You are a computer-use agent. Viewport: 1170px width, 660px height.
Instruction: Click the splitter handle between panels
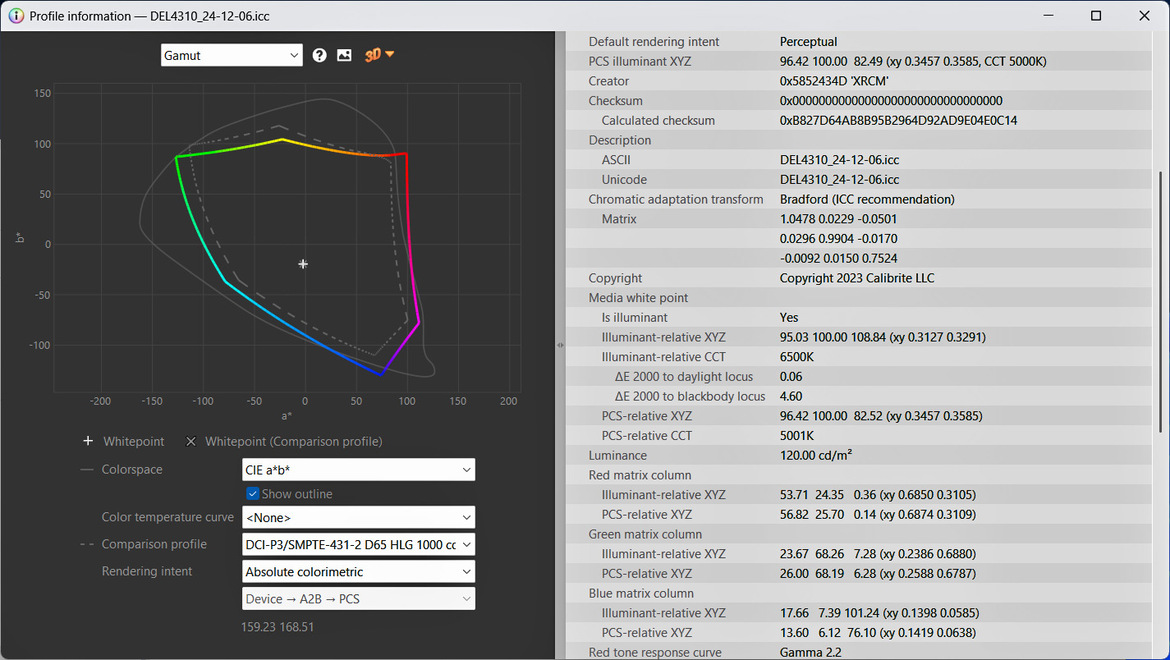click(x=560, y=345)
